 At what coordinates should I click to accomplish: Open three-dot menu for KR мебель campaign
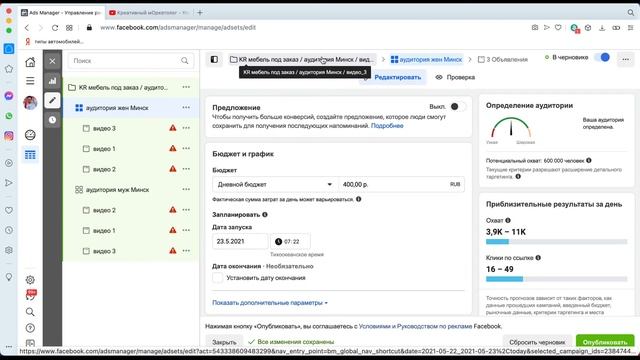pos(186,87)
